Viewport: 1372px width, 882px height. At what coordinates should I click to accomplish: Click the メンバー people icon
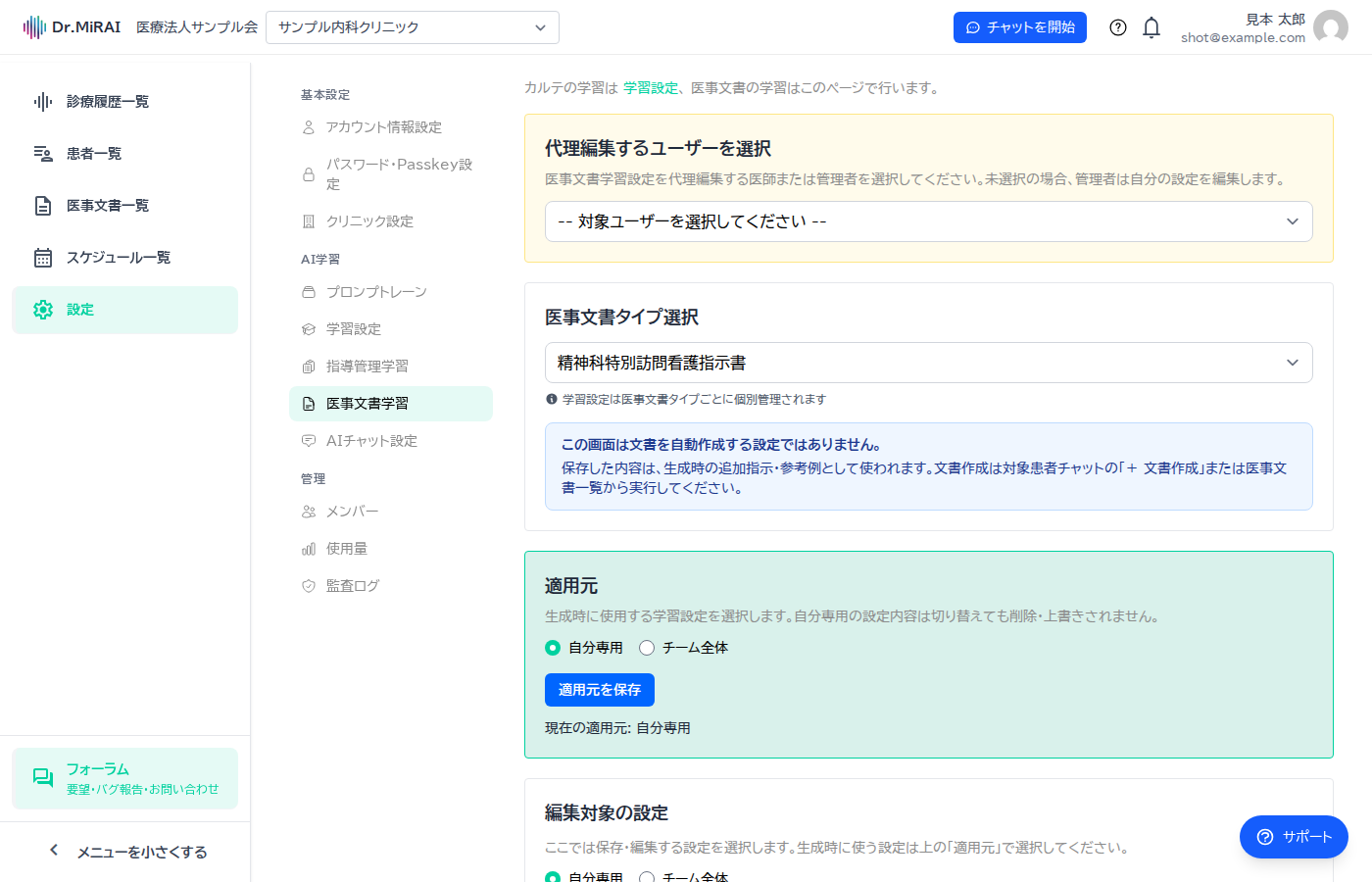click(x=309, y=512)
